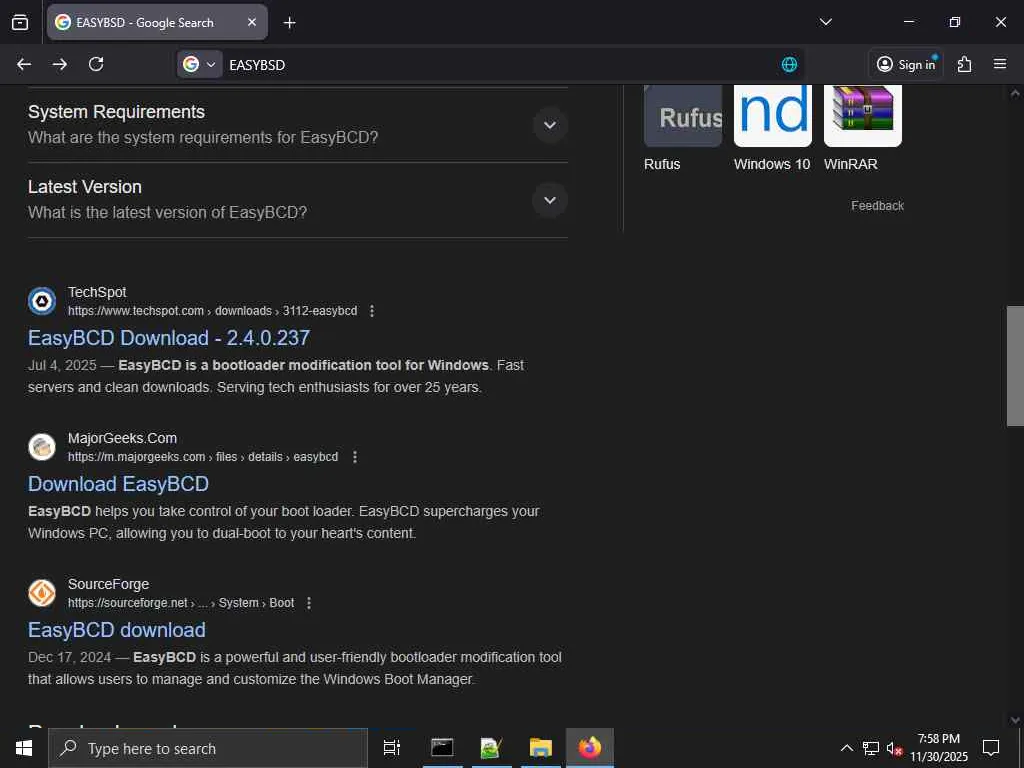
Task: Open the command prompt taskbar icon
Action: (442, 748)
